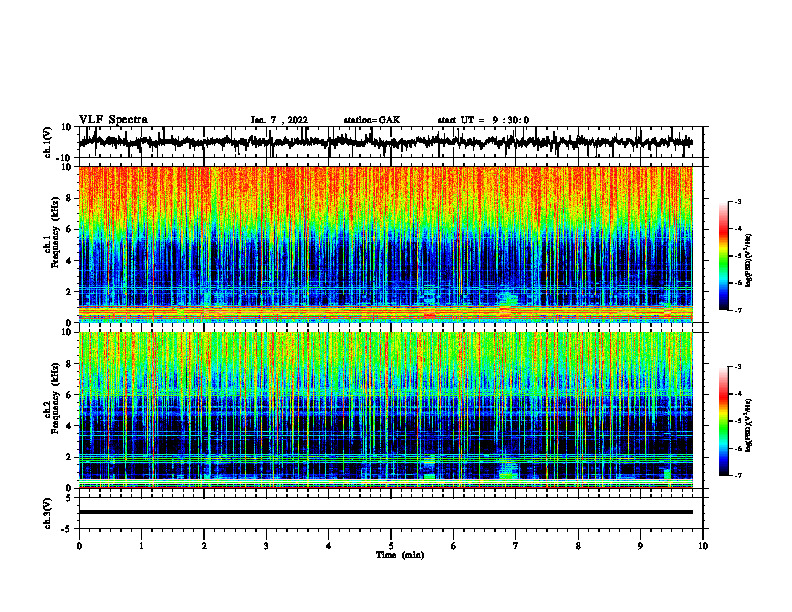
Task: Click the time axis tick label "3"
Action: [266, 546]
